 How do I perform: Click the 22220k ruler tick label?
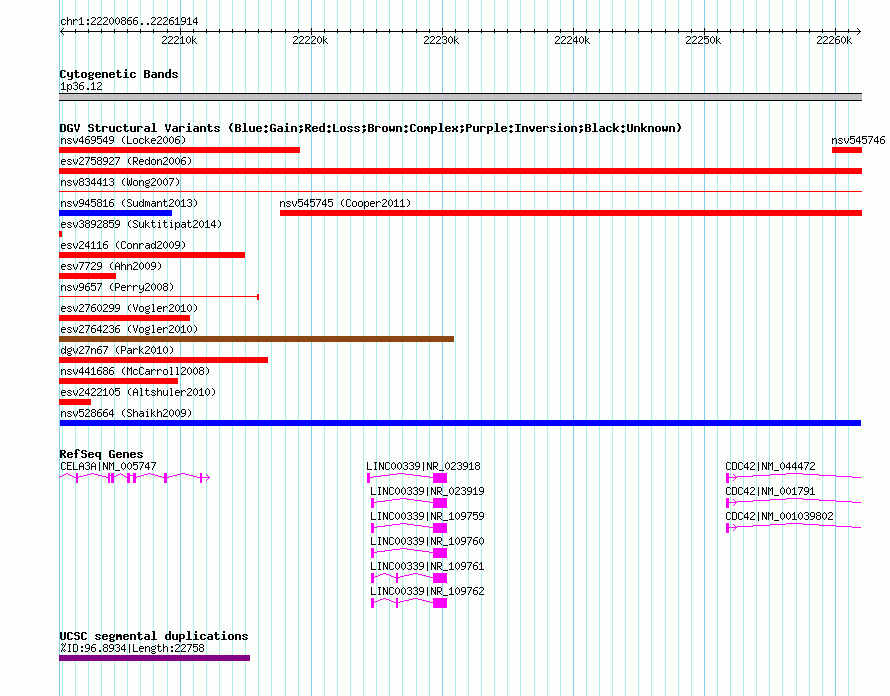pyautogui.click(x=310, y=40)
